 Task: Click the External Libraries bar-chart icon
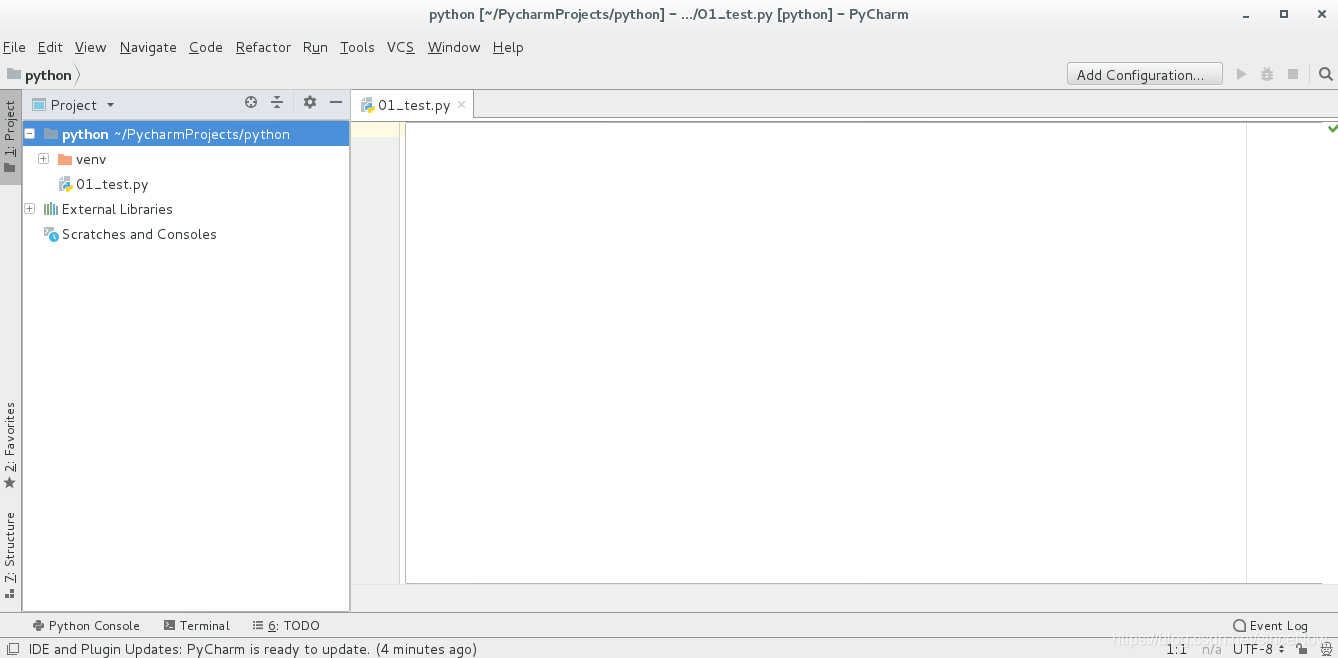pos(51,209)
